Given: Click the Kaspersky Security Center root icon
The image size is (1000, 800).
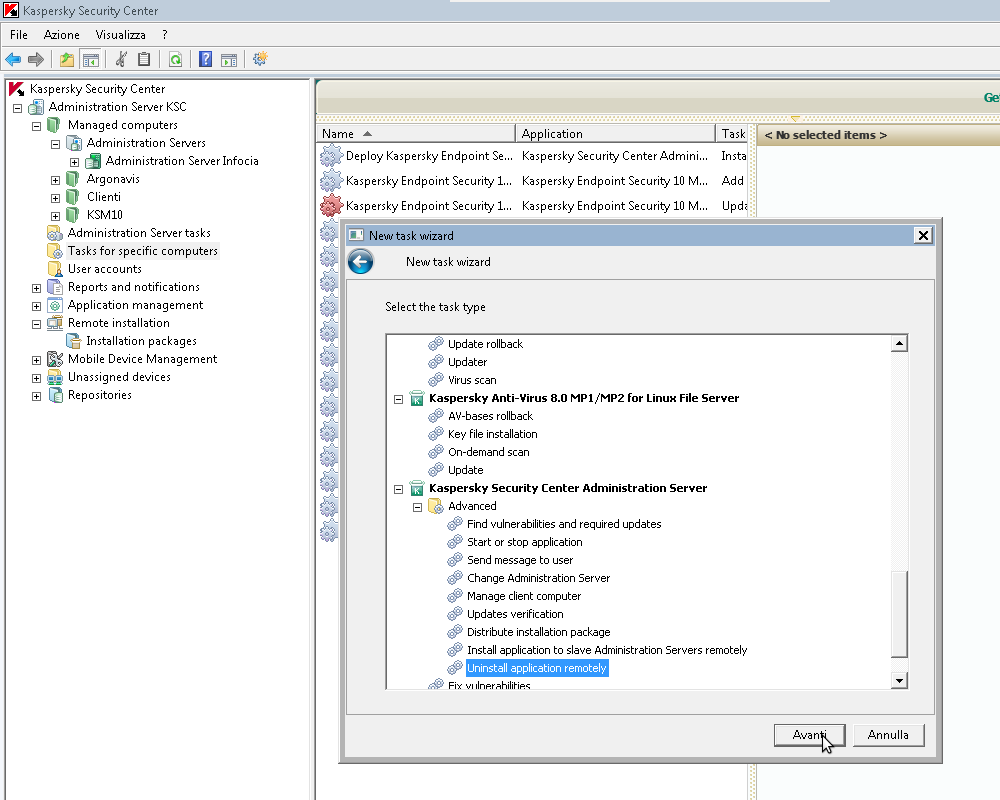Looking at the screenshot, I should tap(17, 89).
